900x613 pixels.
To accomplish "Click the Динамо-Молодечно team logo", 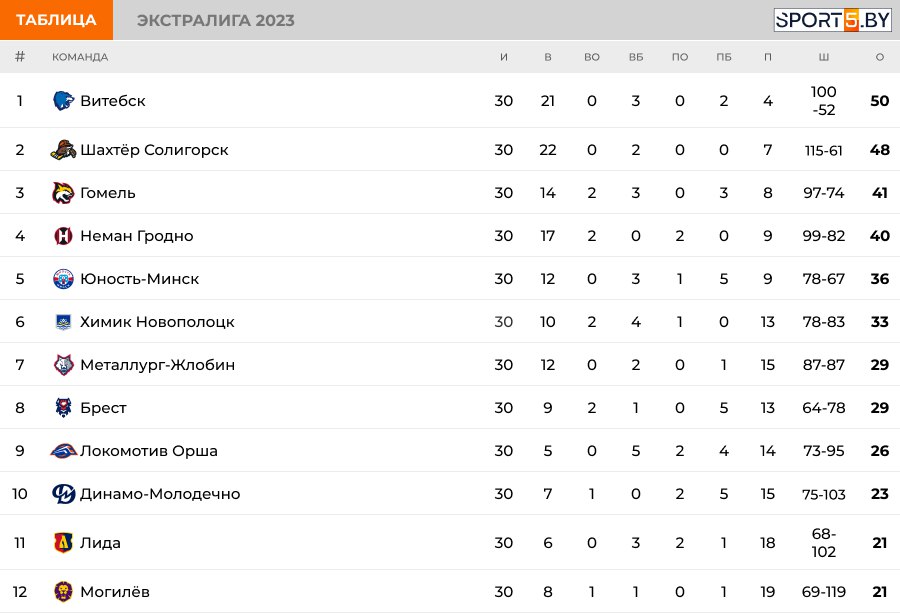I will pyautogui.click(x=63, y=494).
